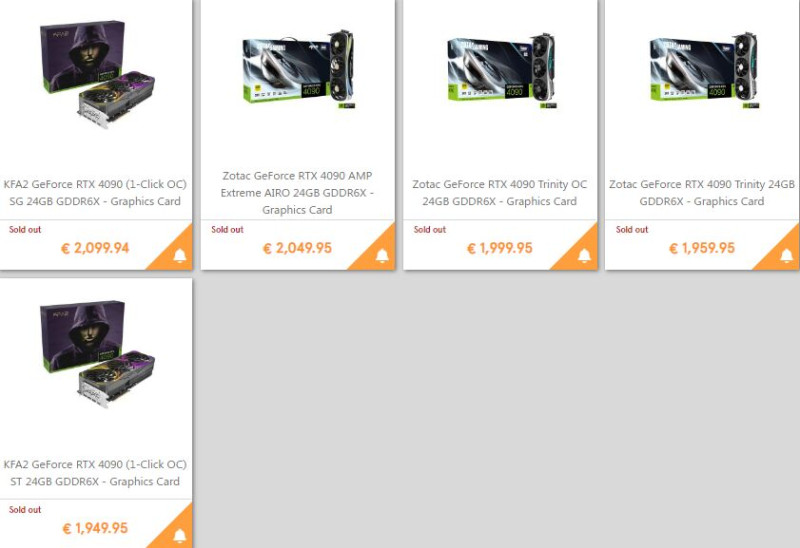This screenshot has width=800, height=548.
Task: Click the € 1,999.95 price
Action: point(499,248)
